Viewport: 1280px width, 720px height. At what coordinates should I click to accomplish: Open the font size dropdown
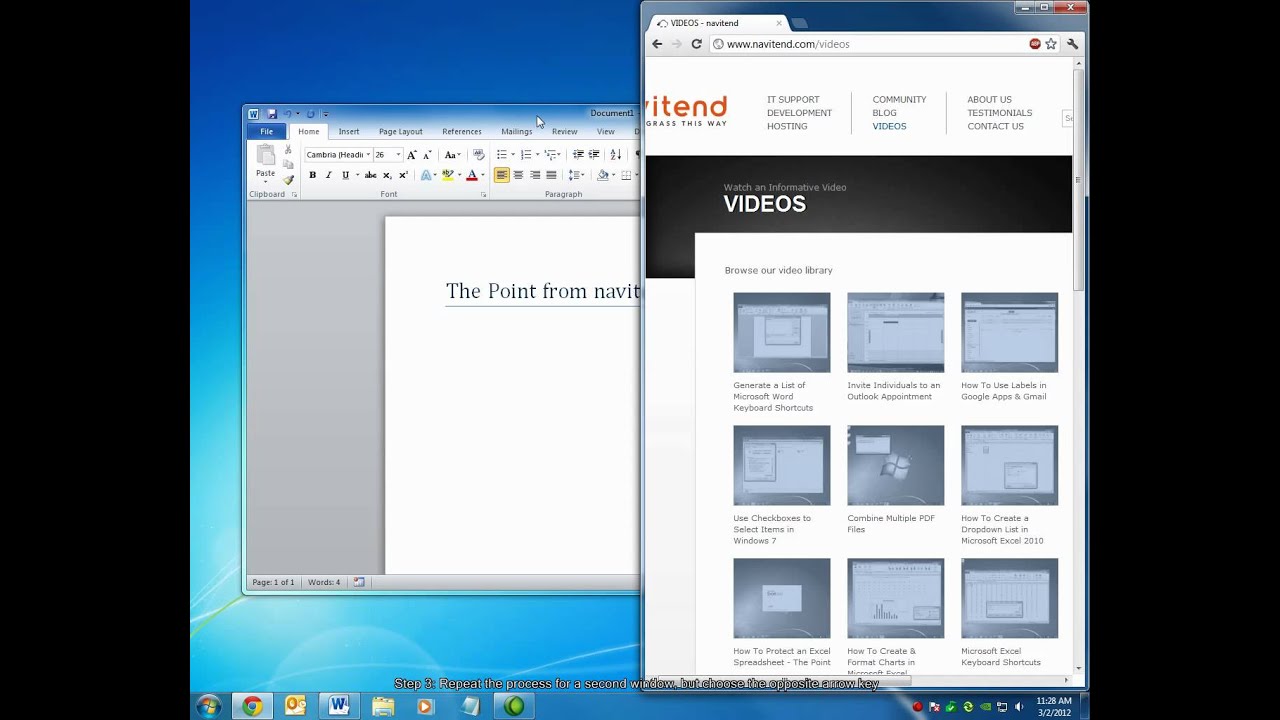398,155
